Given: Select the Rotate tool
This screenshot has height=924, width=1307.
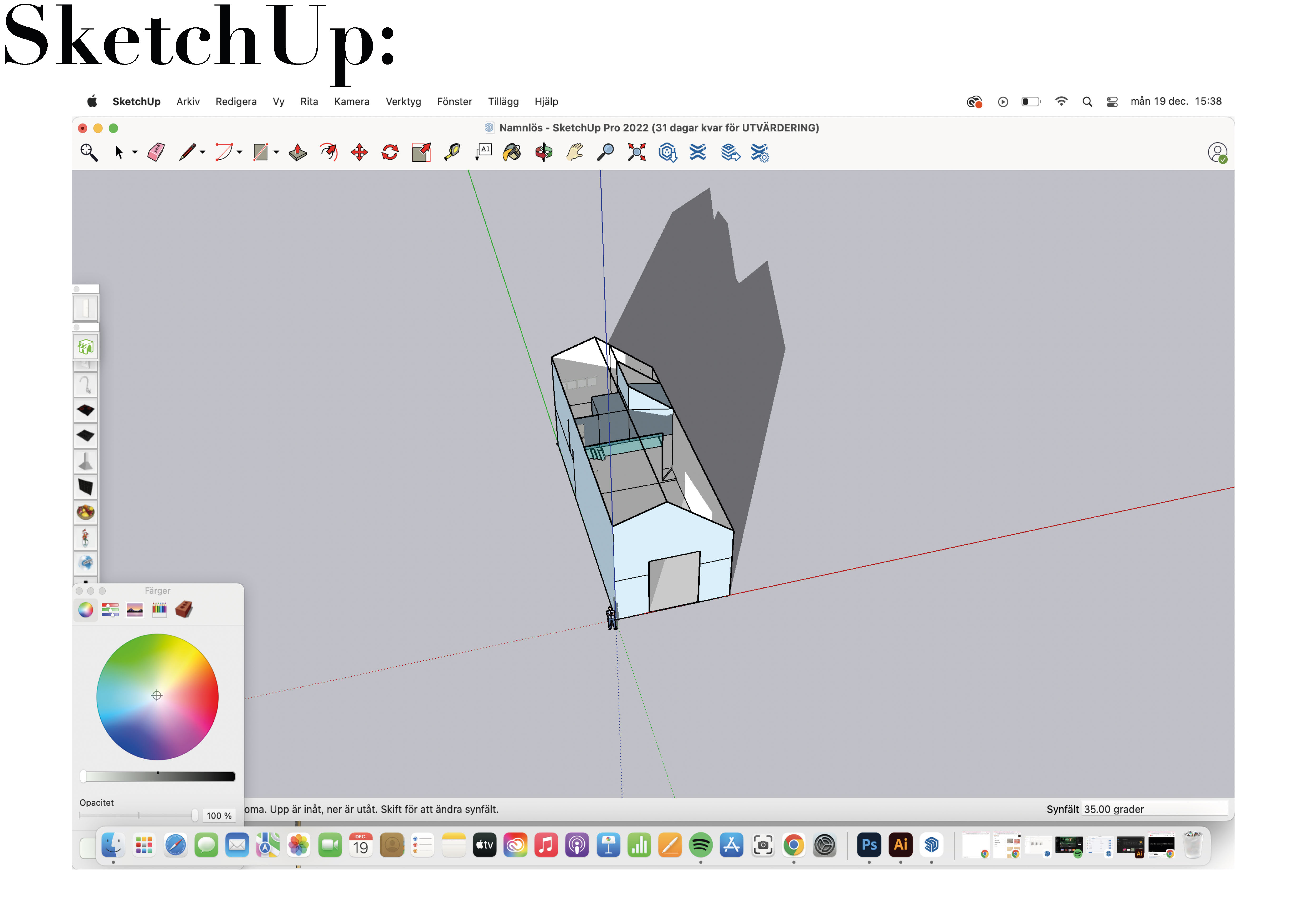Looking at the screenshot, I should (x=390, y=153).
